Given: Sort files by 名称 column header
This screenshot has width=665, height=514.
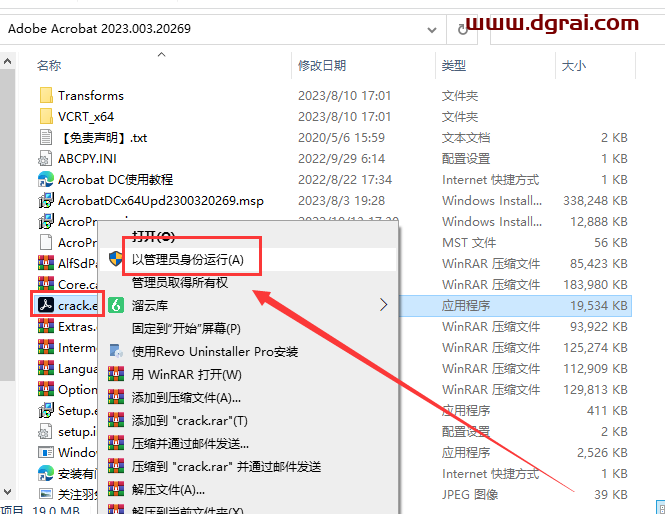Looking at the screenshot, I should [49, 65].
